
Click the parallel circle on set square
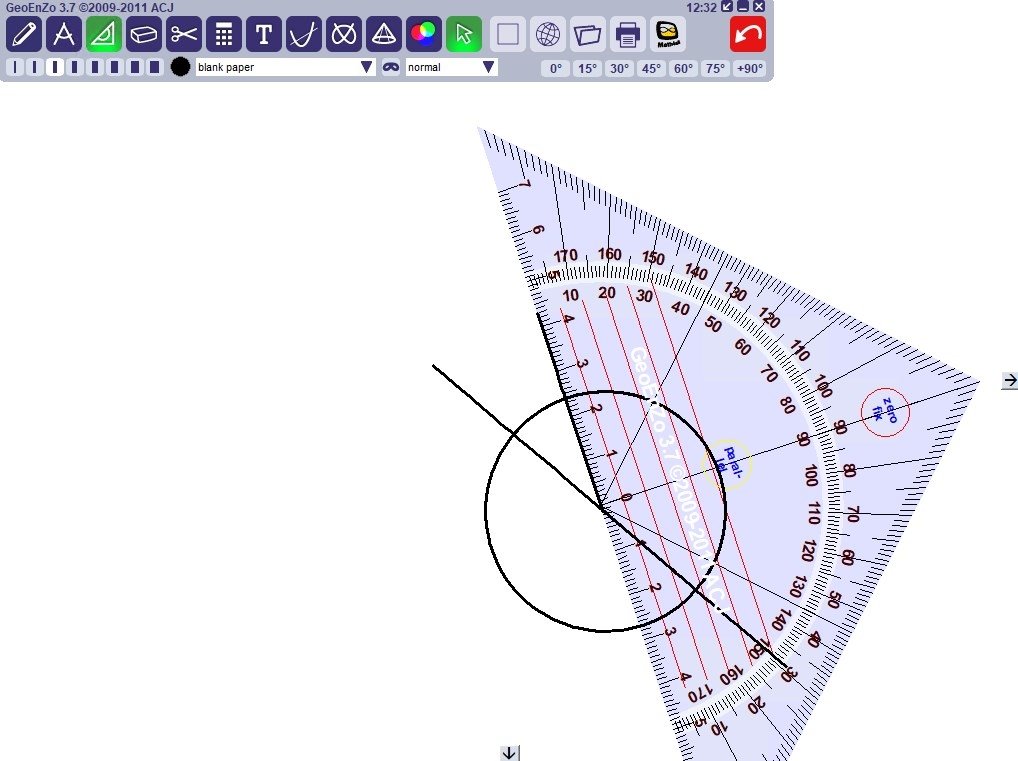(x=728, y=463)
